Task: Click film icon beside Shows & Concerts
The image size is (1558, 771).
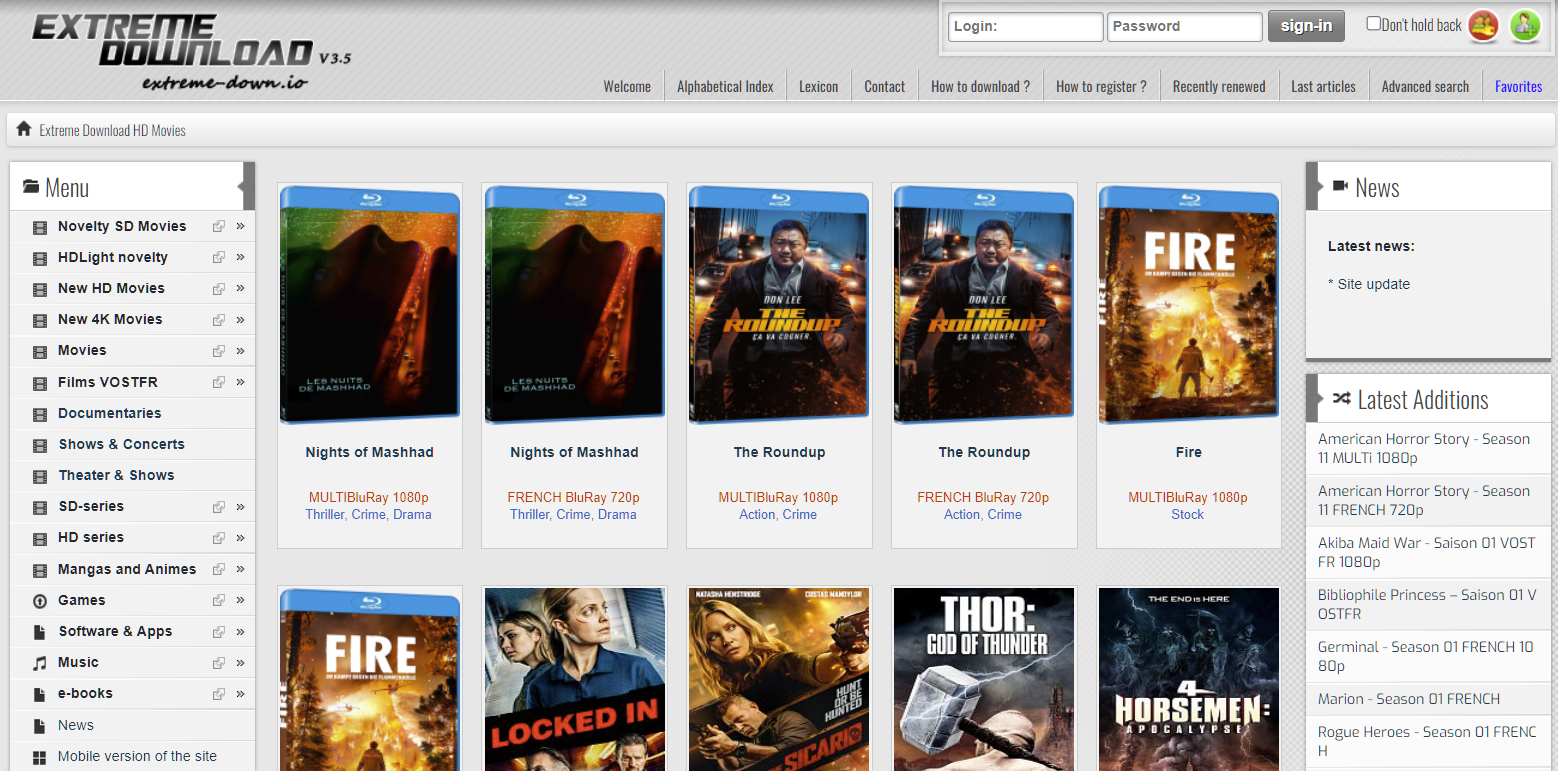Action: tap(40, 445)
